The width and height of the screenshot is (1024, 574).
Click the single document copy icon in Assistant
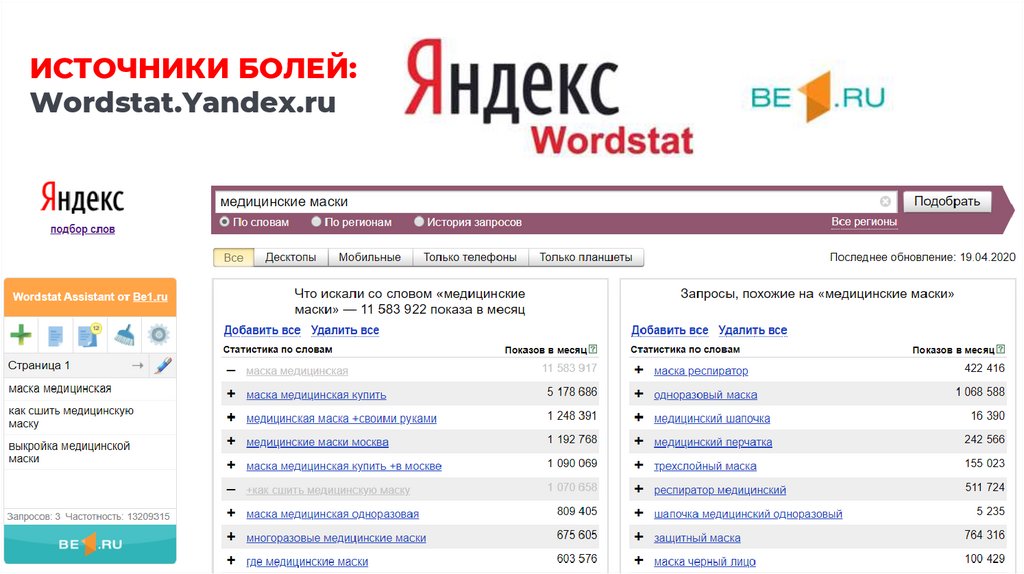56,336
